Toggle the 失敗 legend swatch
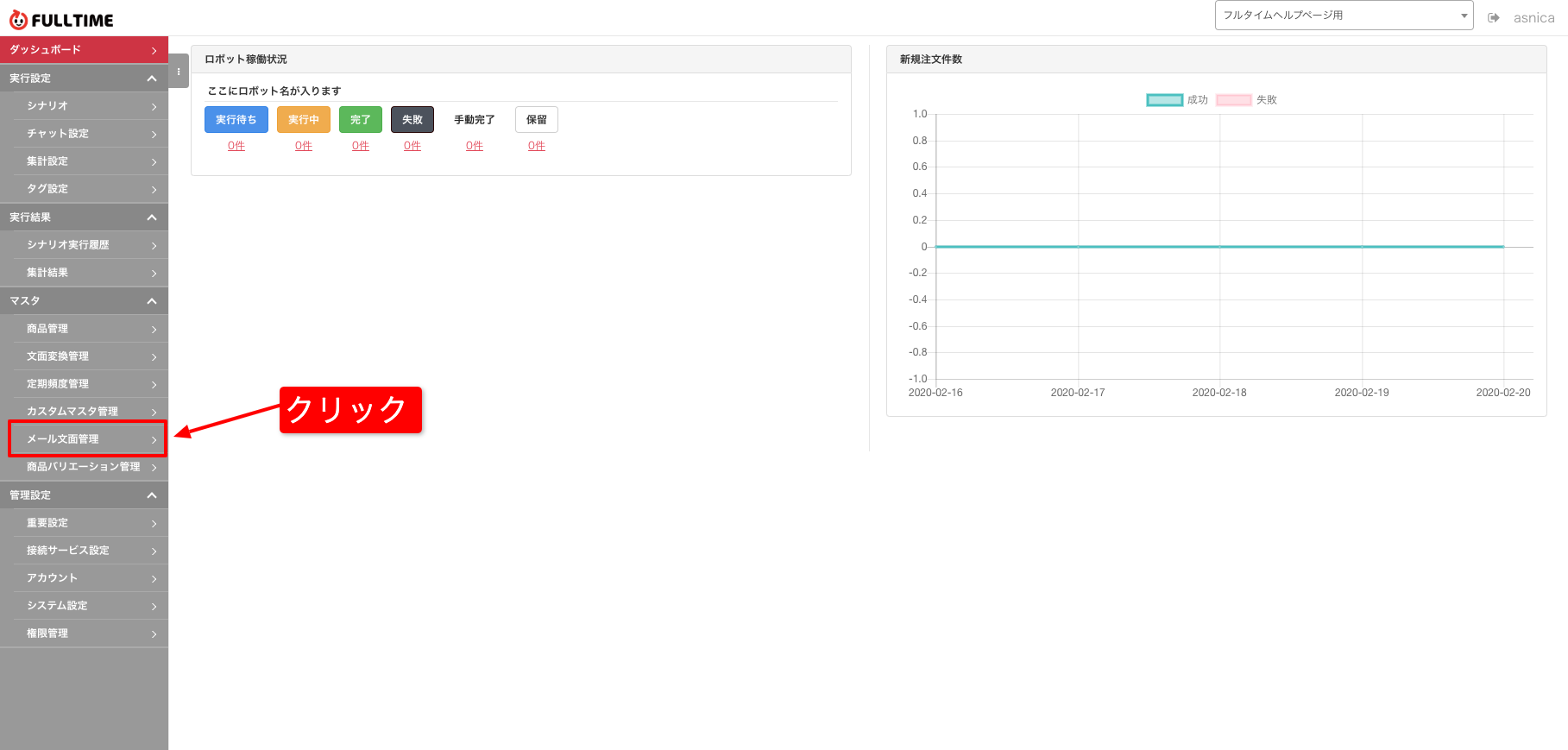This screenshot has width=1568, height=750. pyautogui.click(x=1234, y=100)
